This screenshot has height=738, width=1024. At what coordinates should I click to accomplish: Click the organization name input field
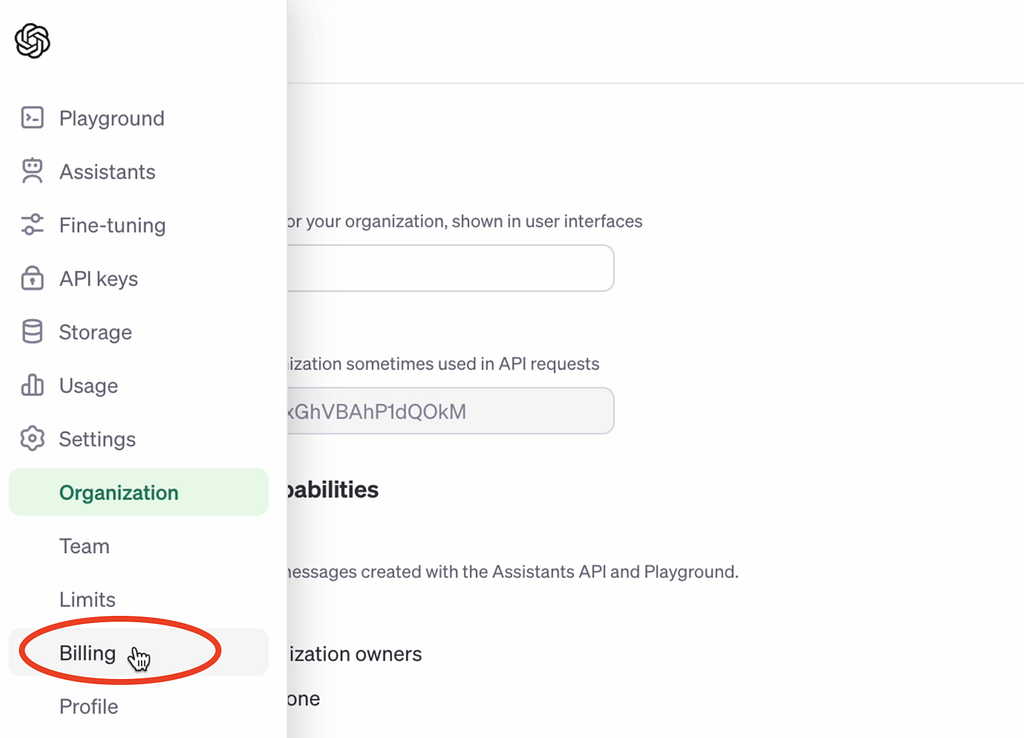(450, 268)
